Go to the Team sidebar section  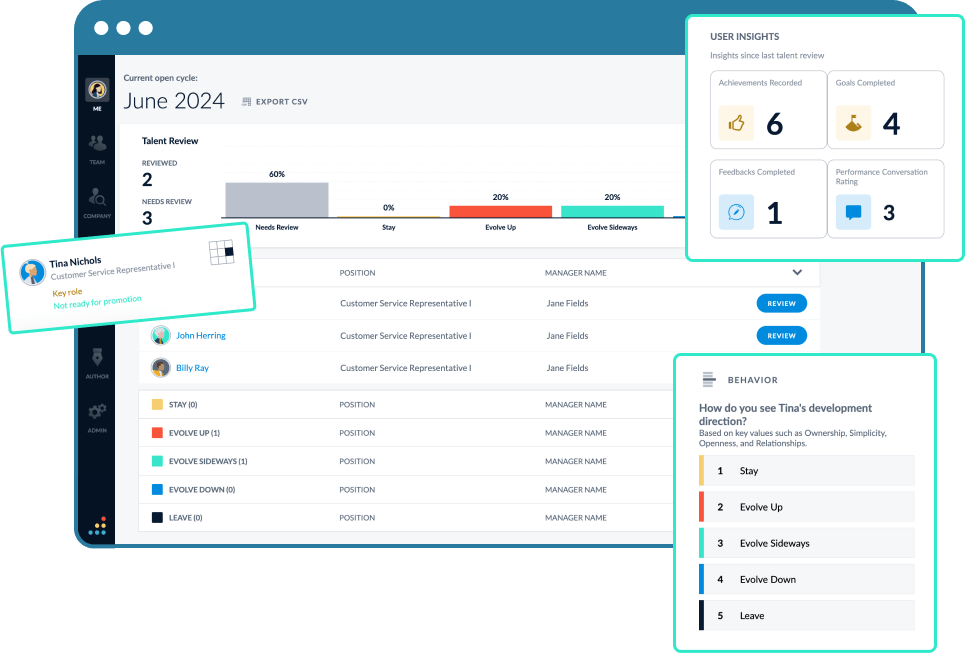(97, 145)
